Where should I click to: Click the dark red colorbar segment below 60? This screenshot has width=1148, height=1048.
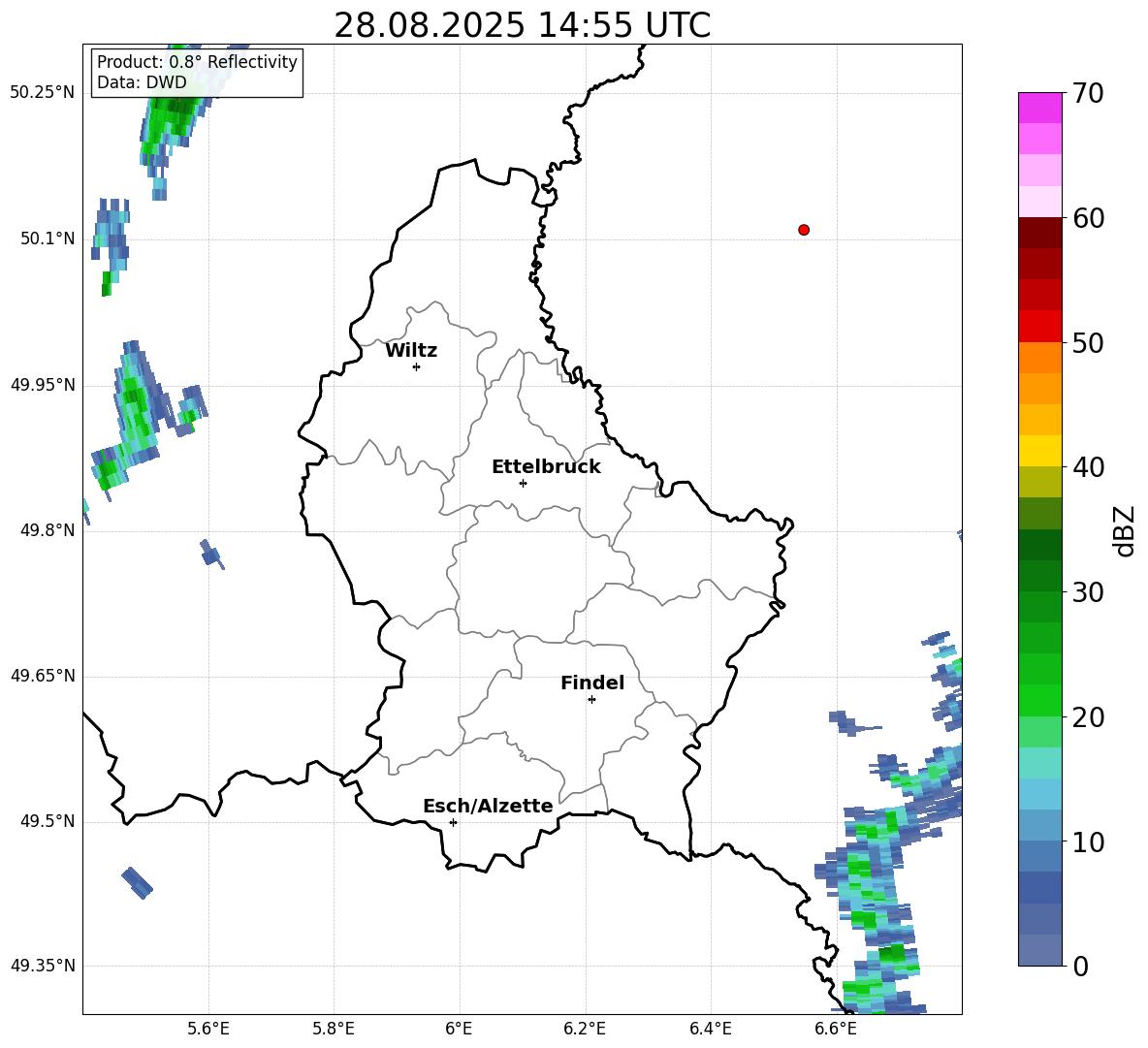point(1039,233)
